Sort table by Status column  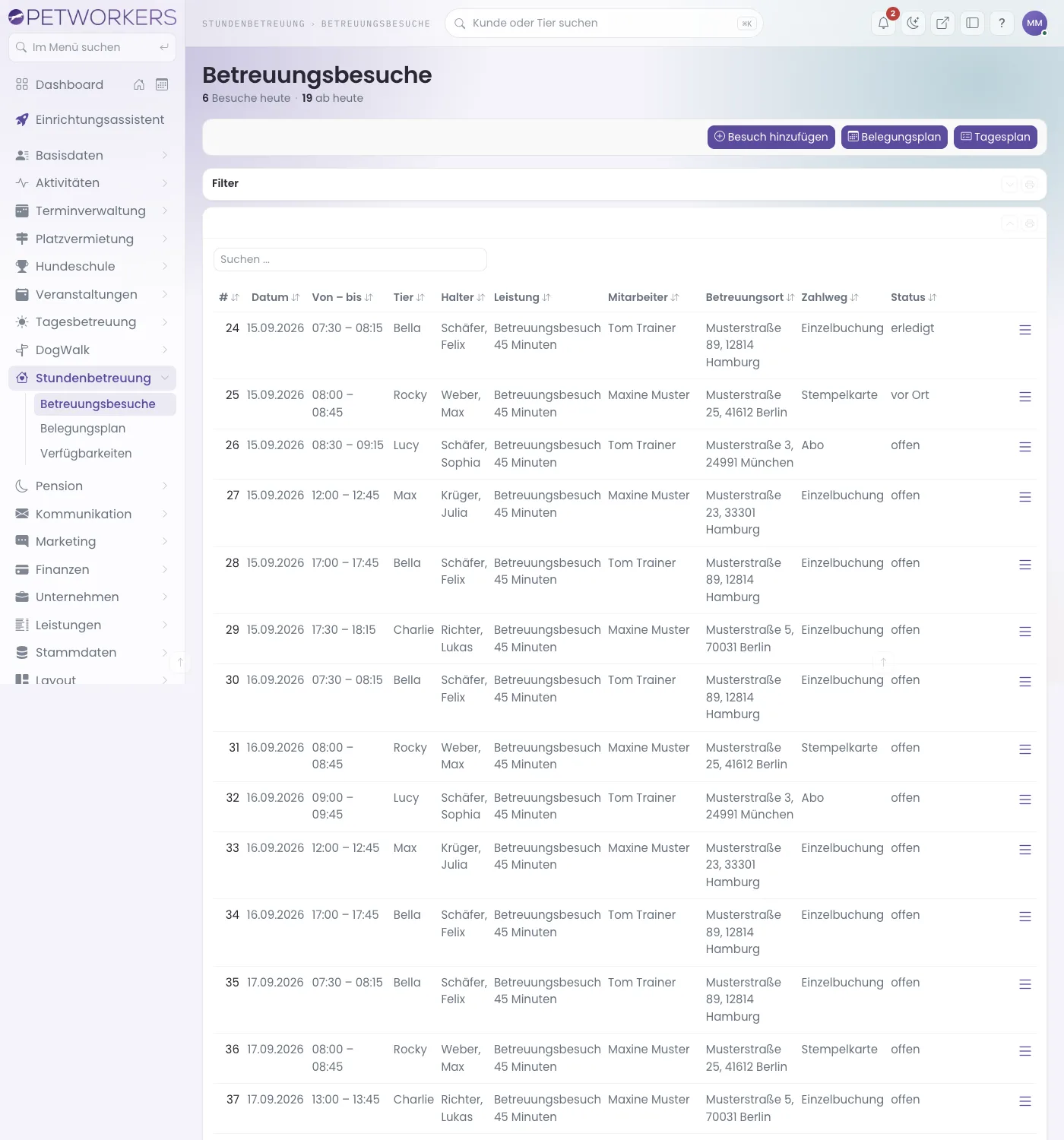click(914, 297)
